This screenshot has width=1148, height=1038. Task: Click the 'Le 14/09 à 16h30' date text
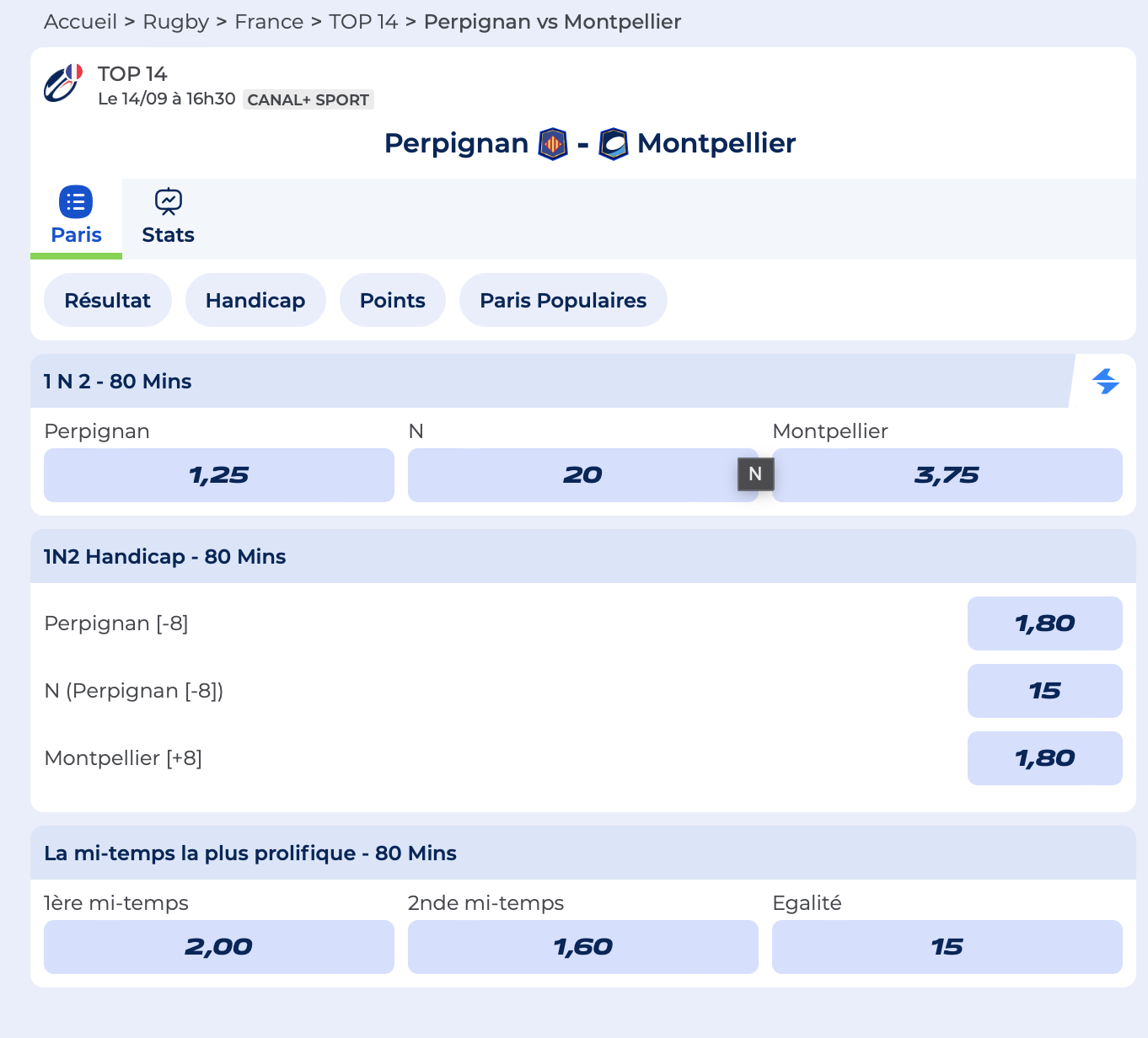tap(167, 99)
